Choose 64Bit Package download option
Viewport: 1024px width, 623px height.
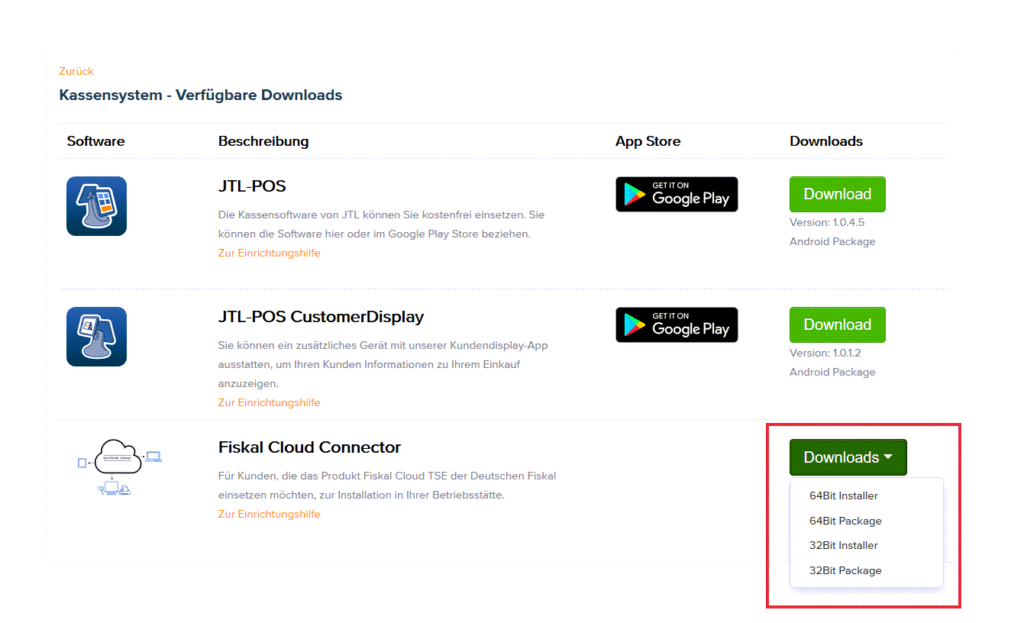847,520
